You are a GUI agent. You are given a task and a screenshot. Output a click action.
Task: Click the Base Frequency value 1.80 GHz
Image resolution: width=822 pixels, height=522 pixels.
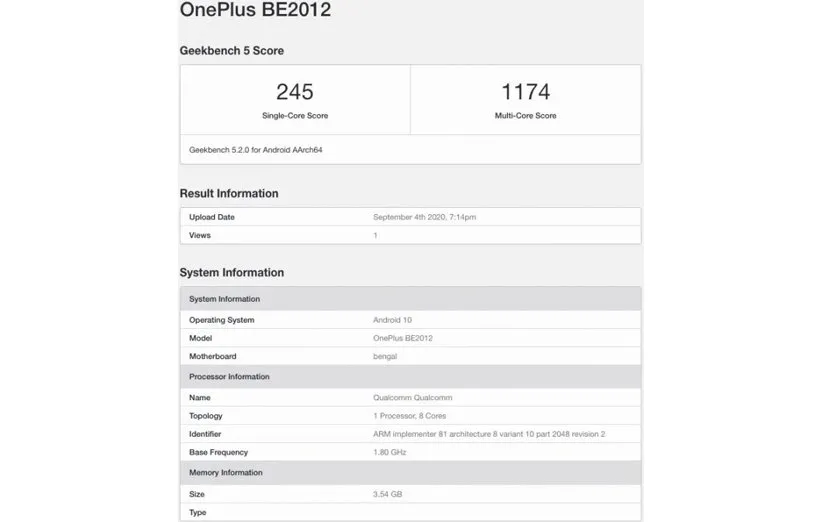[390, 452]
